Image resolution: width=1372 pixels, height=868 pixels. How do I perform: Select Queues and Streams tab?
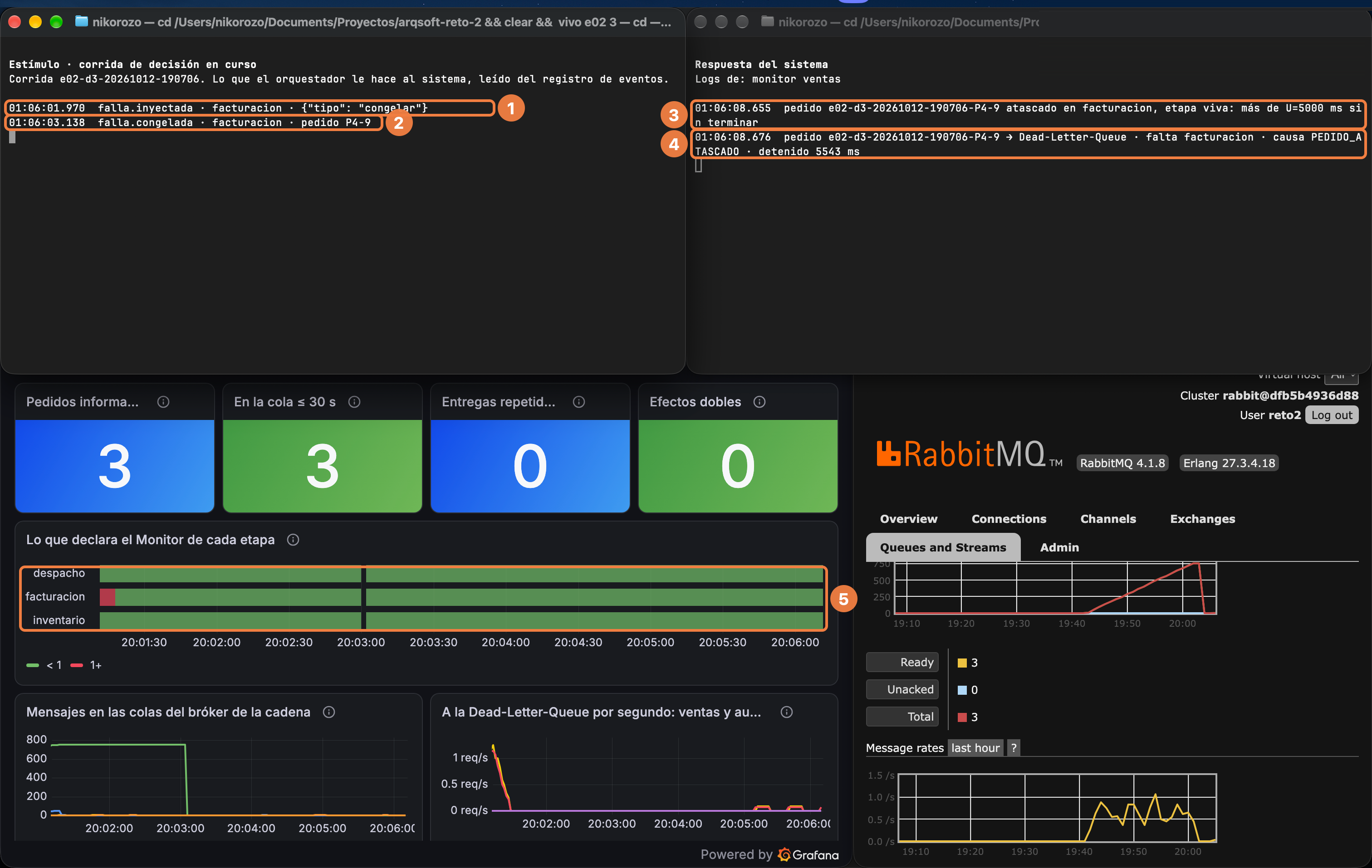click(x=943, y=547)
